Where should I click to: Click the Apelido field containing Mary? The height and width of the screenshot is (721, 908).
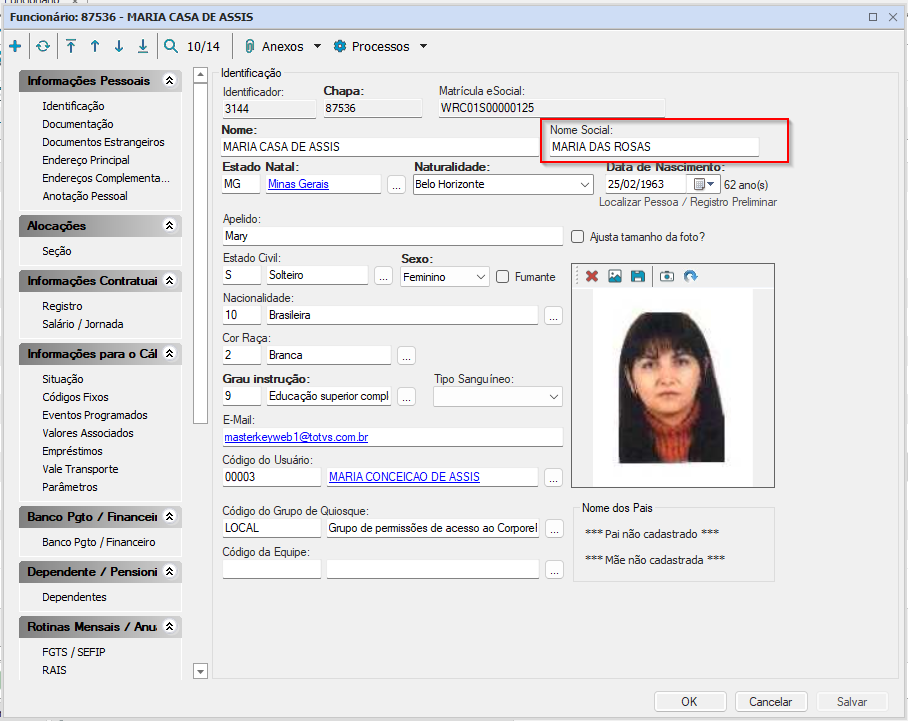pyautogui.click(x=392, y=236)
